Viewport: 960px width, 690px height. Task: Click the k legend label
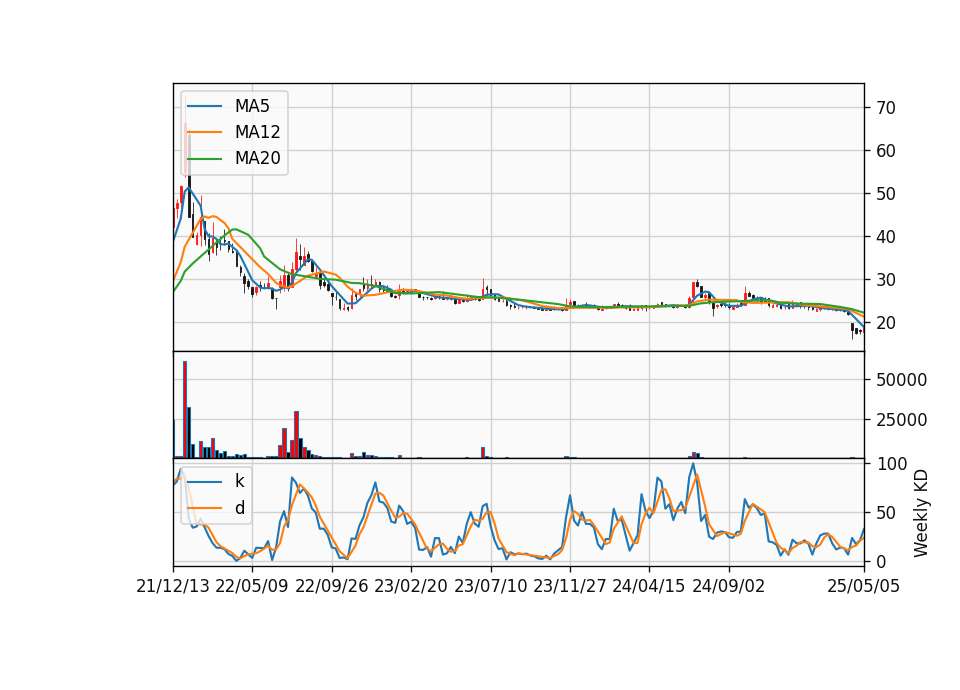239,481
